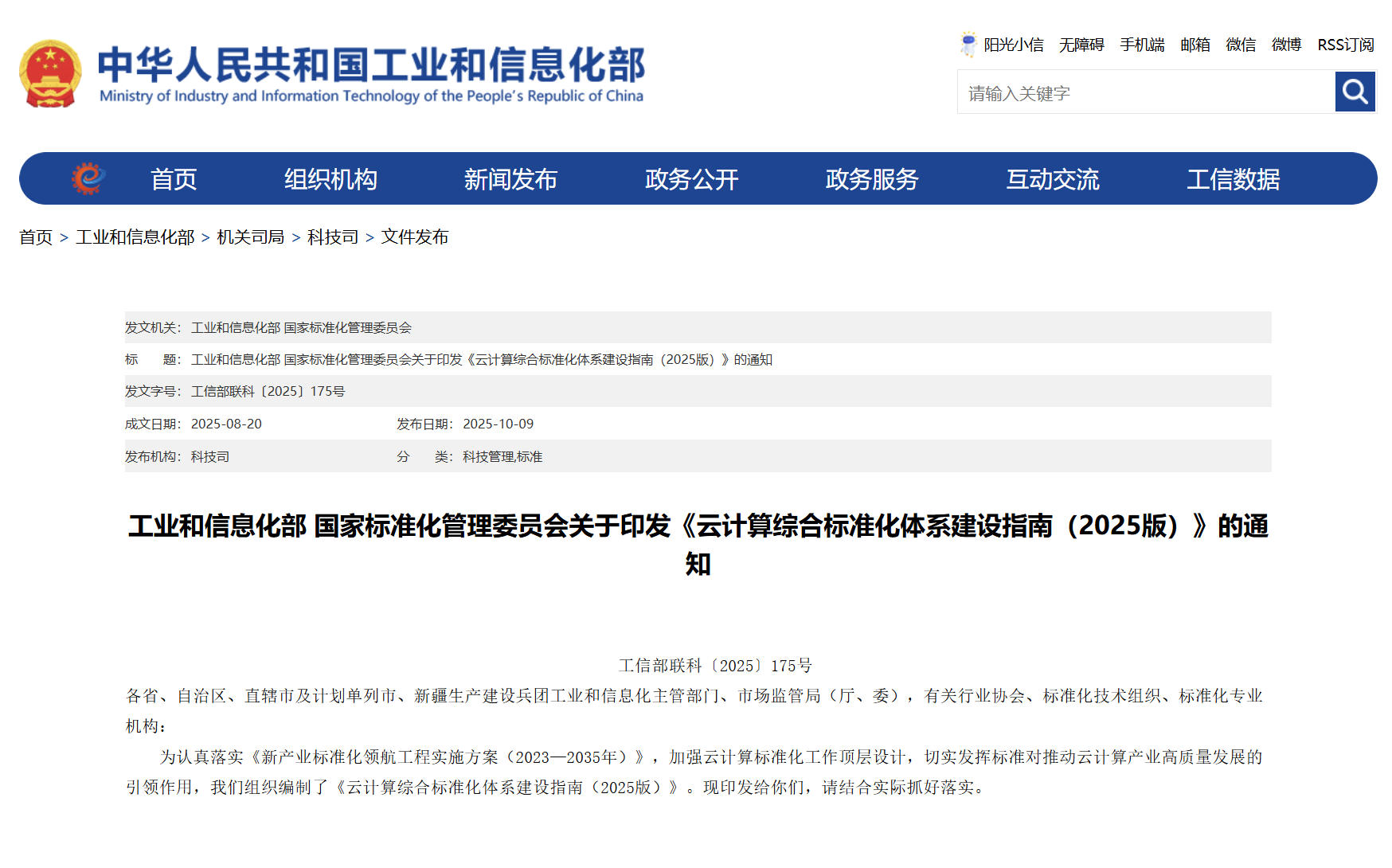Enable 无障碍 accessibility mode
The height and width of the screenshot is (868, 1392).
tap(1081, 45)
